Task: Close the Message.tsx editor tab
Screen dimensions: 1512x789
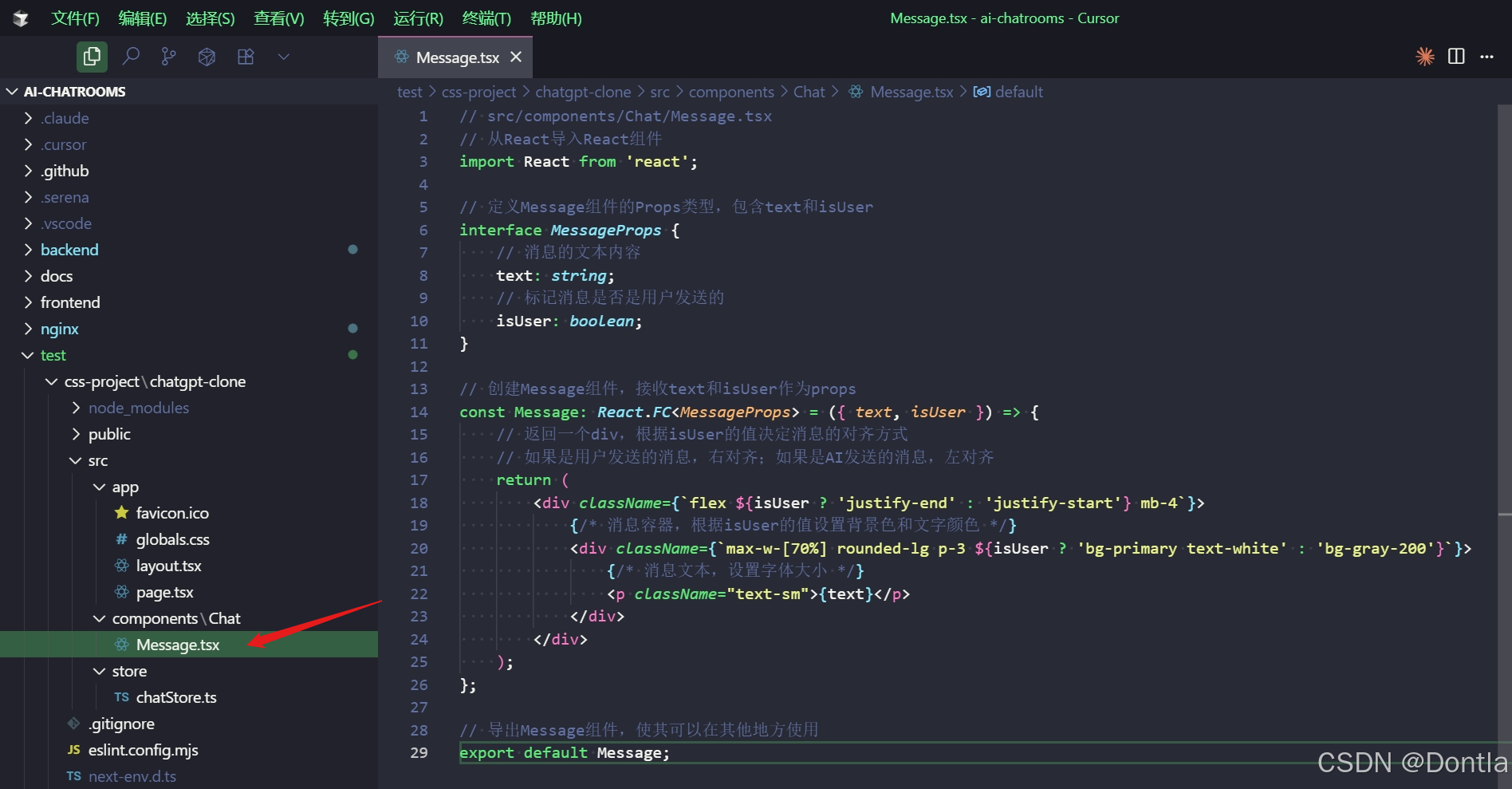Action: [x=516, y=57]
